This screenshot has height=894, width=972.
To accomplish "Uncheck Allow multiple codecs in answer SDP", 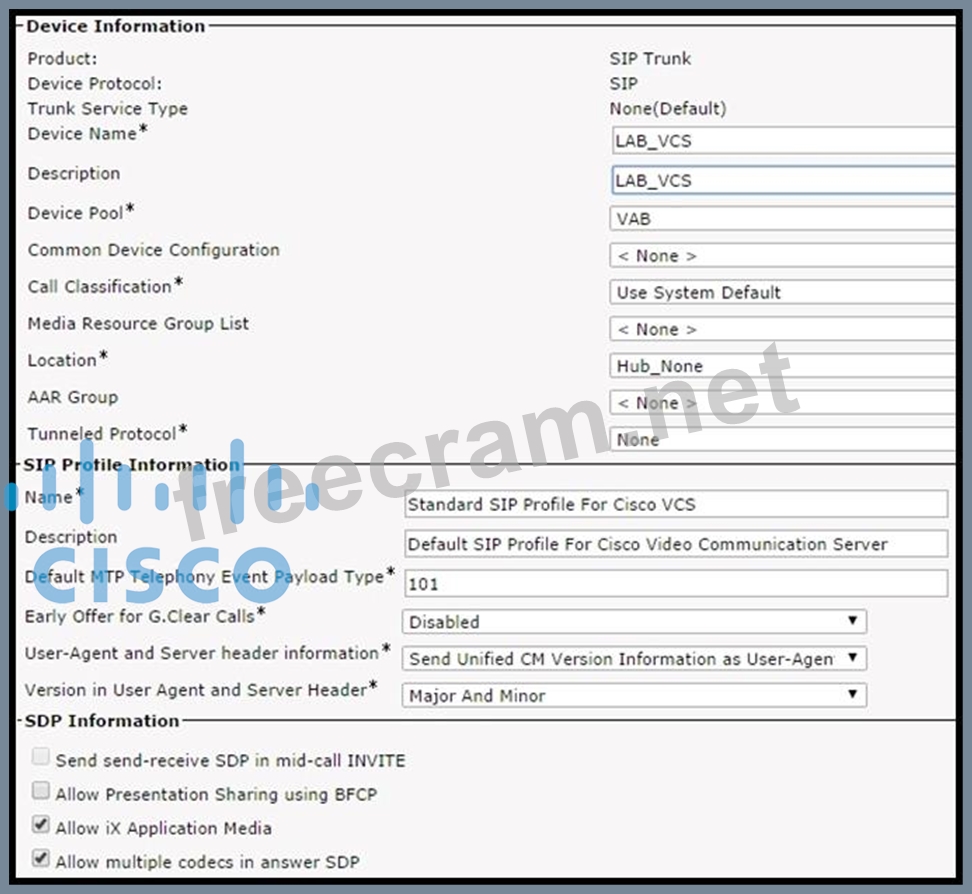I will point(41,860).
